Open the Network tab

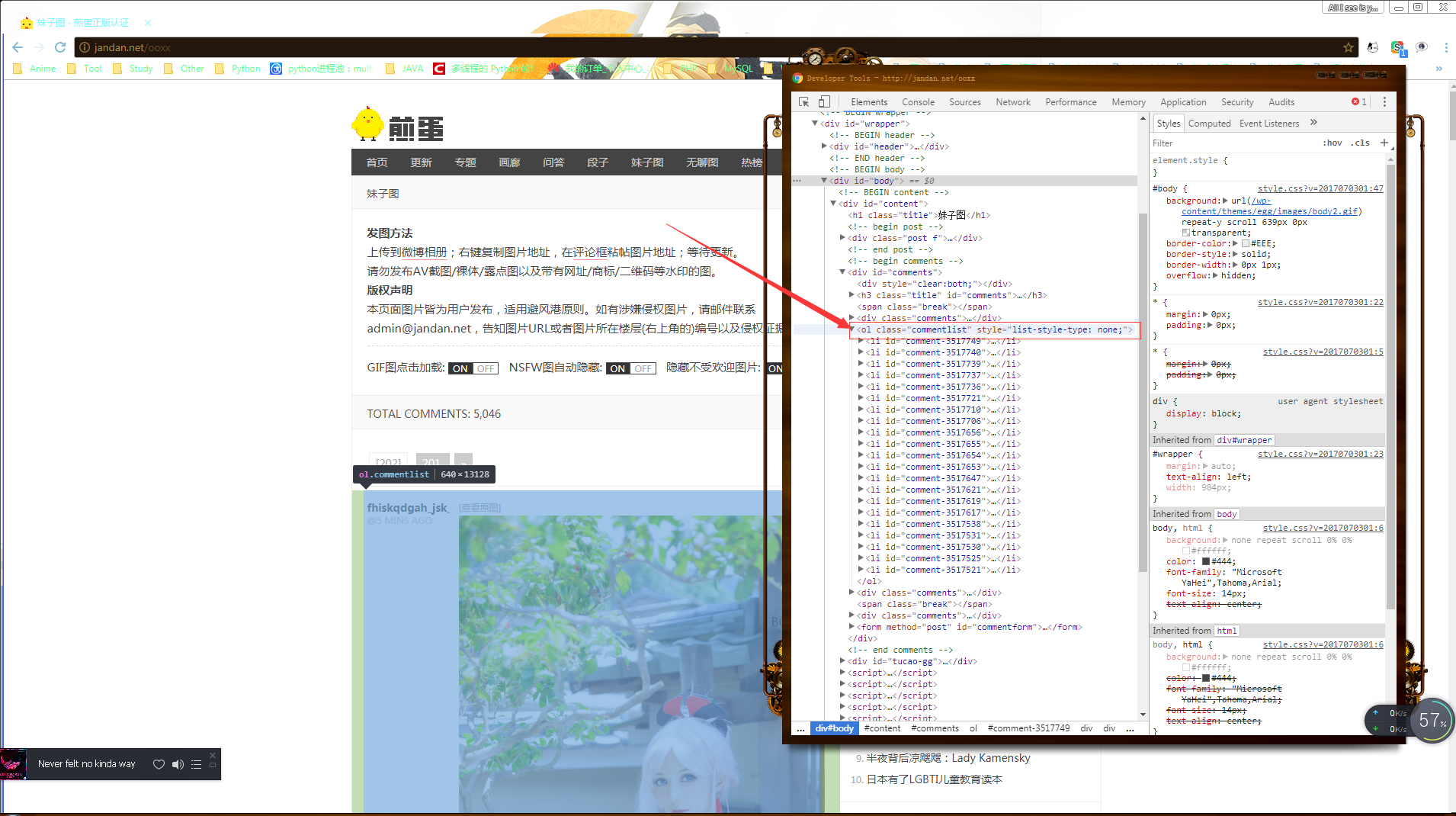coord(1013,102)
